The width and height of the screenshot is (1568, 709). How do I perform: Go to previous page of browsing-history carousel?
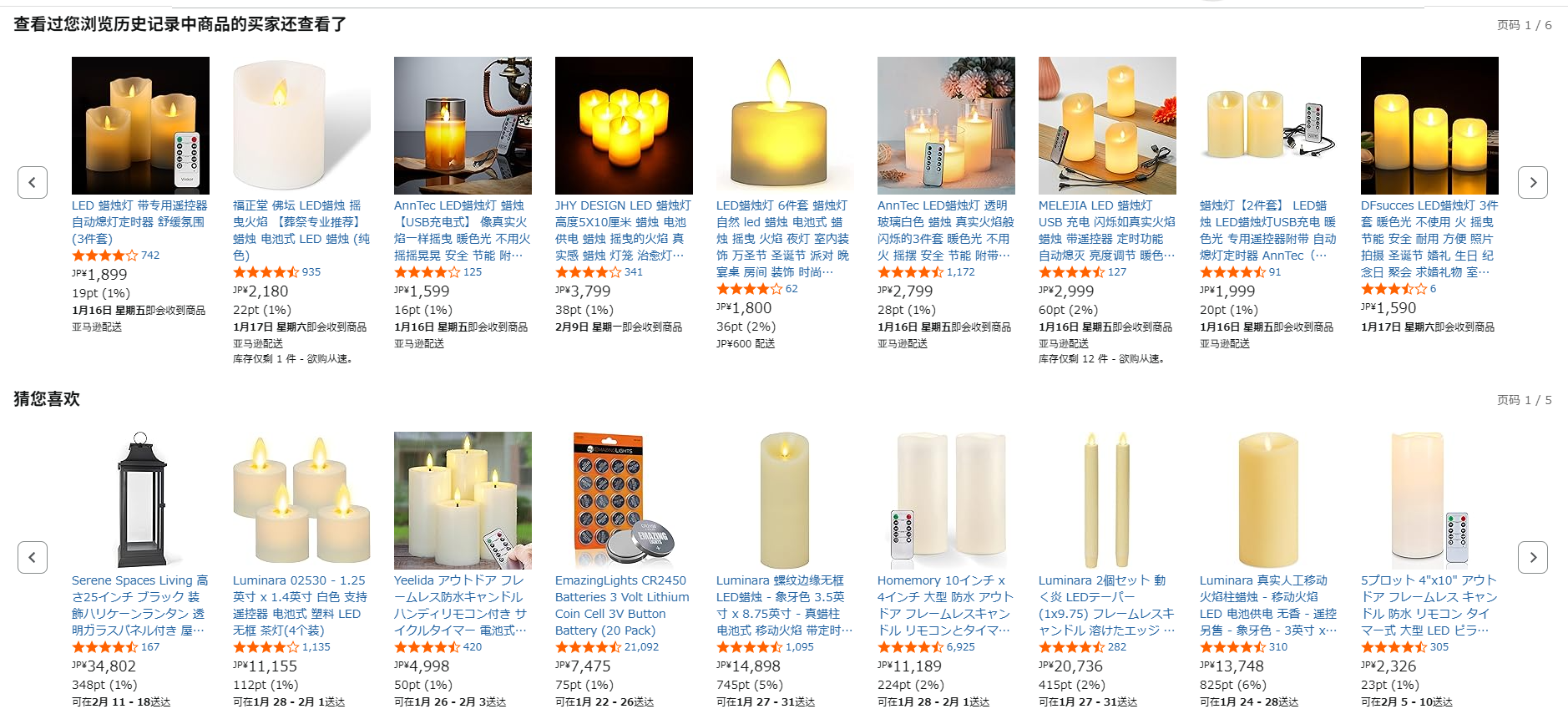coord(33,182)
